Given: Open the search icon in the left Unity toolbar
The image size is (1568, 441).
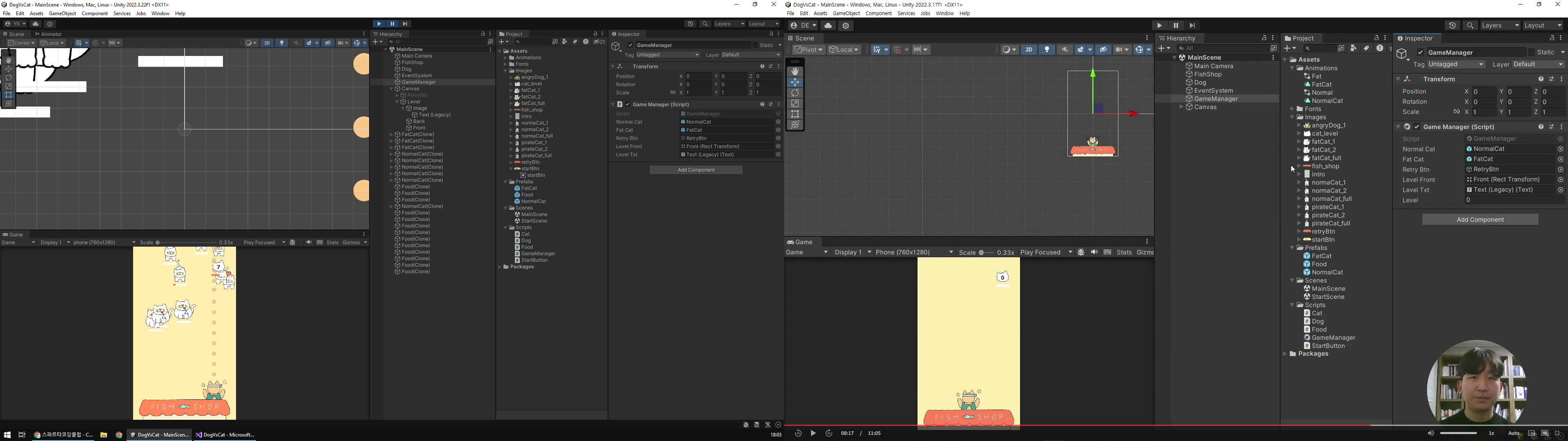Looking at the screenshot, I should [705, 24].
